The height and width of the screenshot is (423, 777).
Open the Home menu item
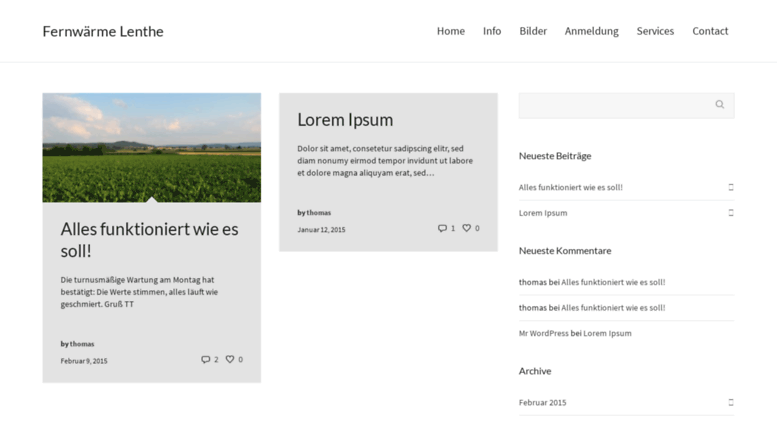pyautogui.click(x=450, y=31)
